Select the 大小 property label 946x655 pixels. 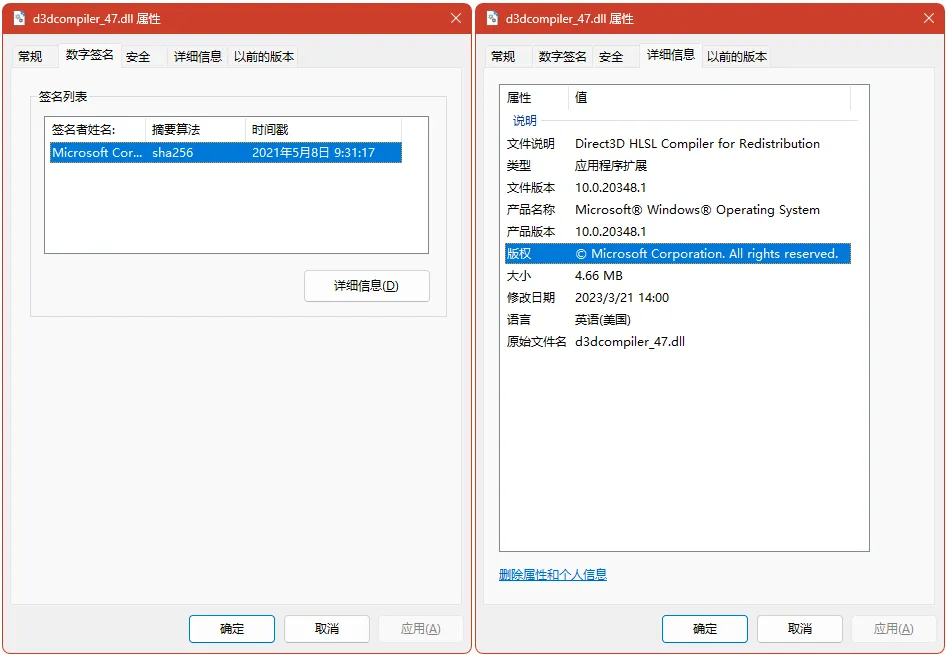coord(519,276)
